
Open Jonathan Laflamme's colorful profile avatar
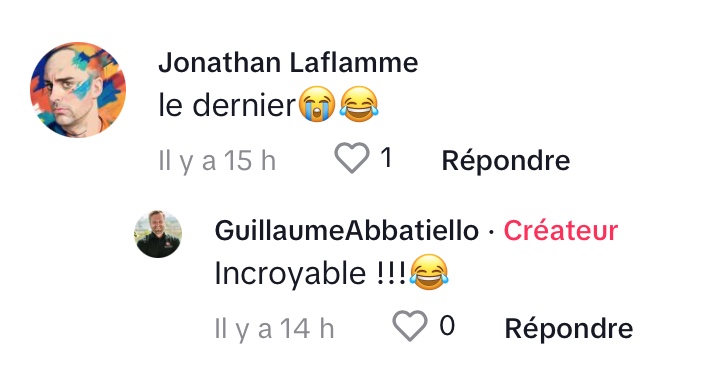(78, 90)
